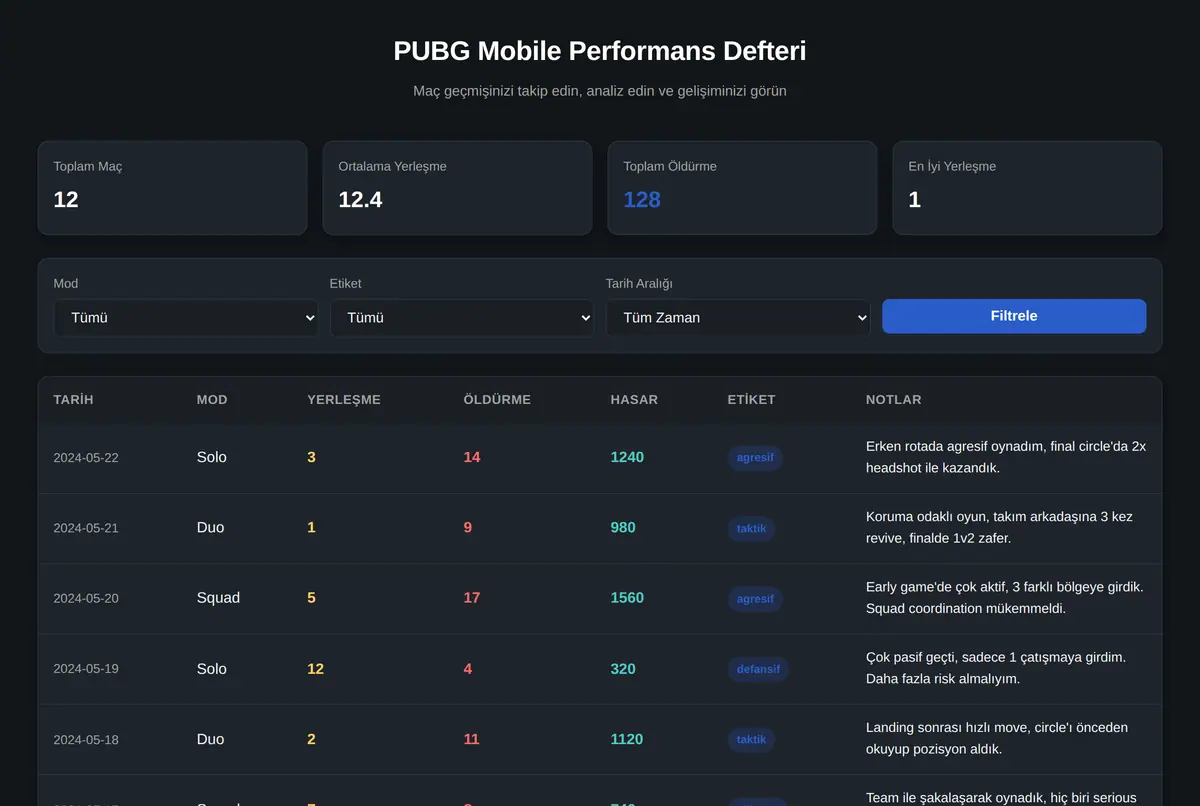Click the damage value 1560
The image size is (1200, 806).
click(627, 598)
